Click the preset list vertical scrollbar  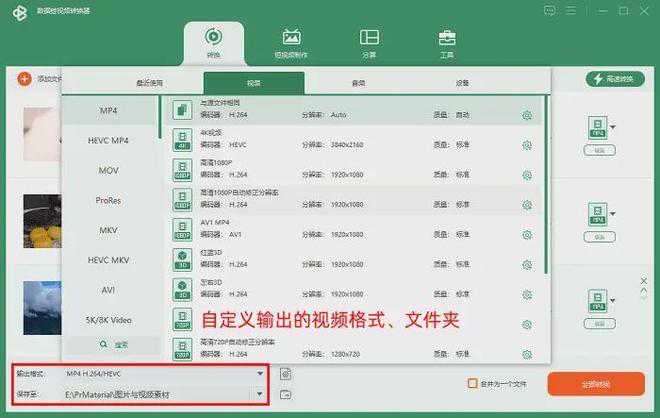coord(546,185)
